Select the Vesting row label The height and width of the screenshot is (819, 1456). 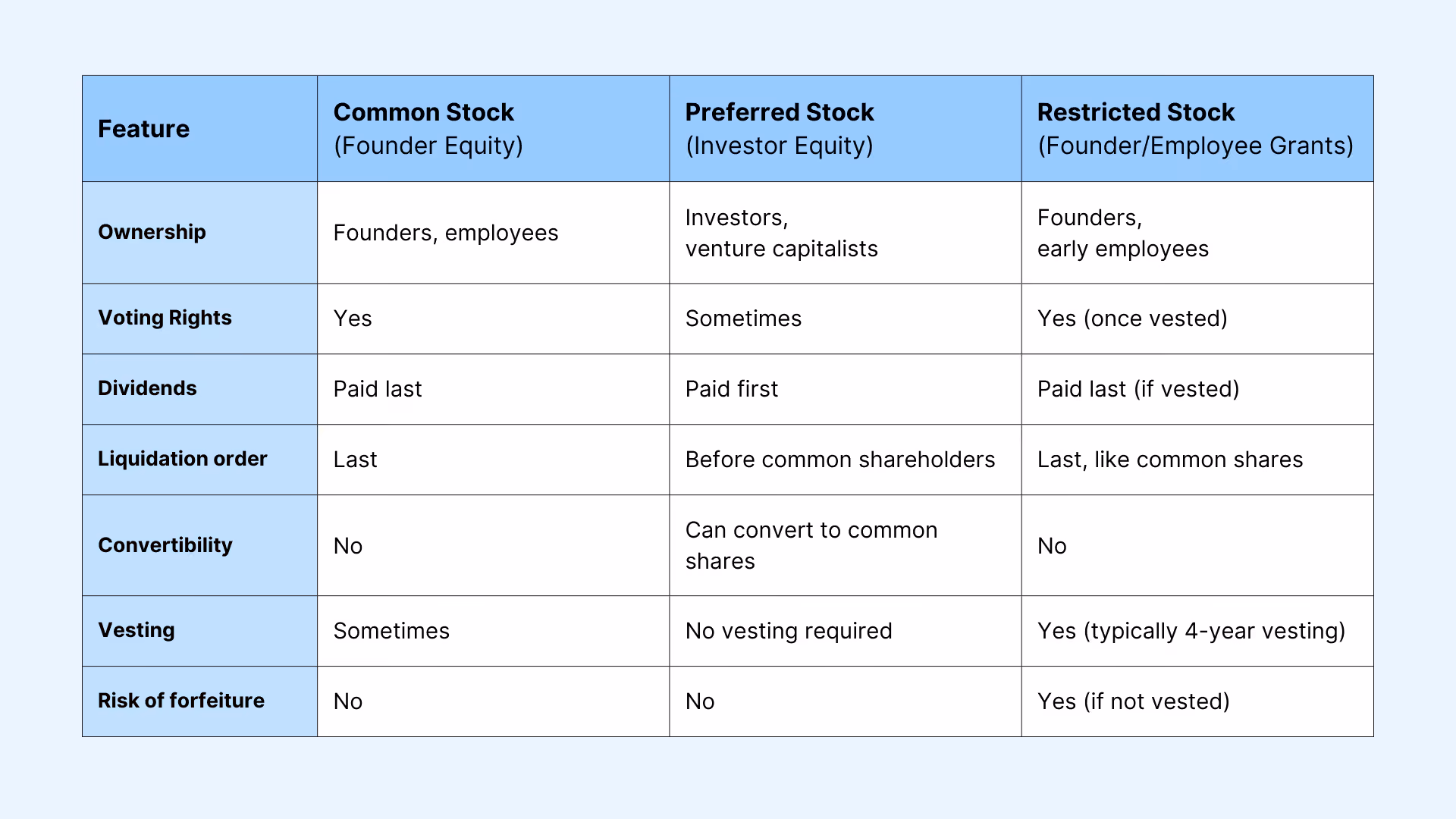199,631
